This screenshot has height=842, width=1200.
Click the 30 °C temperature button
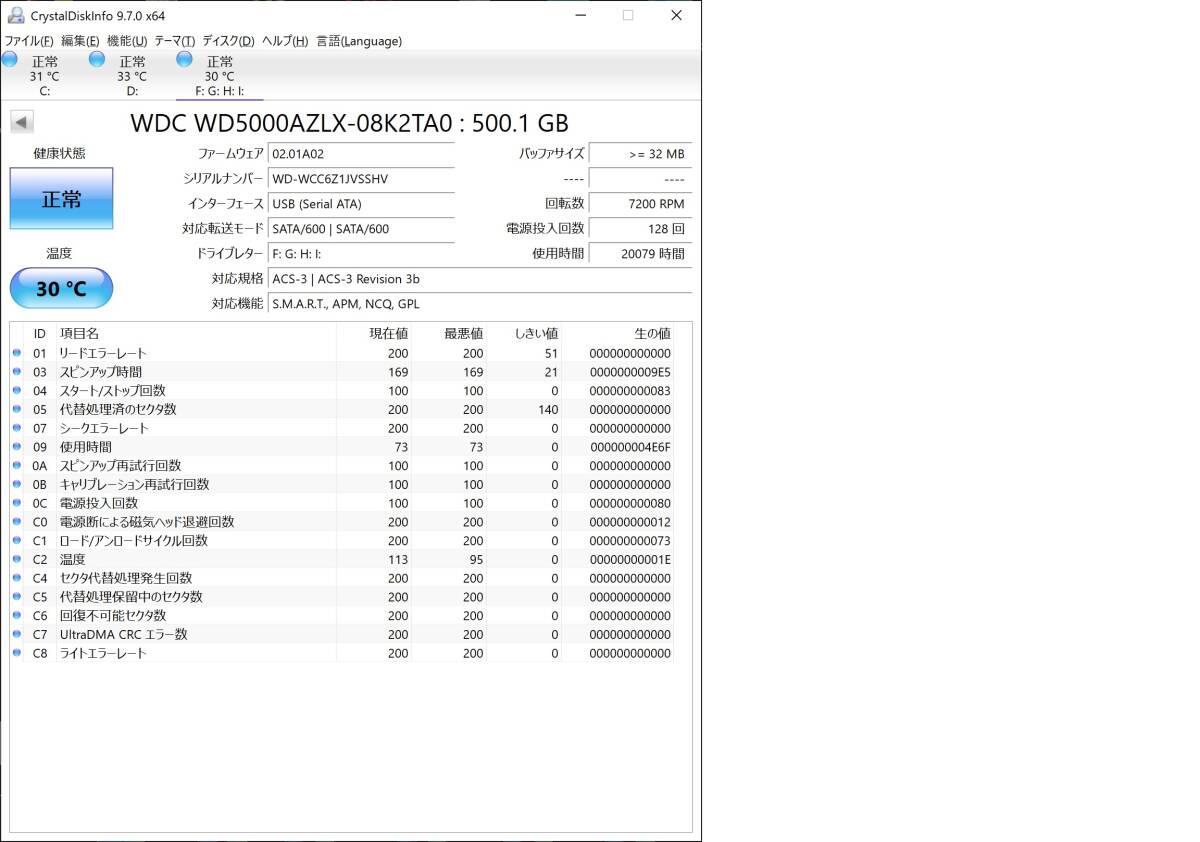point(61,288)
